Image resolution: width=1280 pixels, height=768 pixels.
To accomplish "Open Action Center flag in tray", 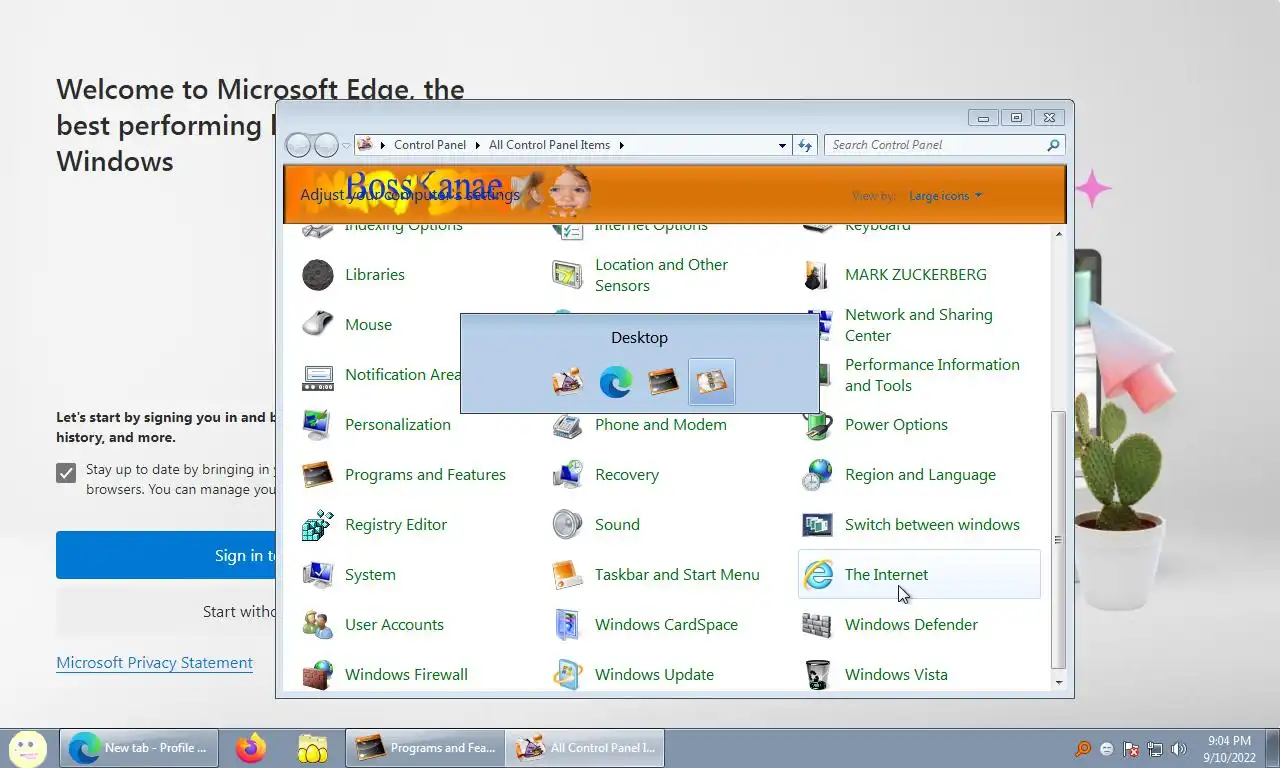I will pyautogui.click(x=1131, y=748).
